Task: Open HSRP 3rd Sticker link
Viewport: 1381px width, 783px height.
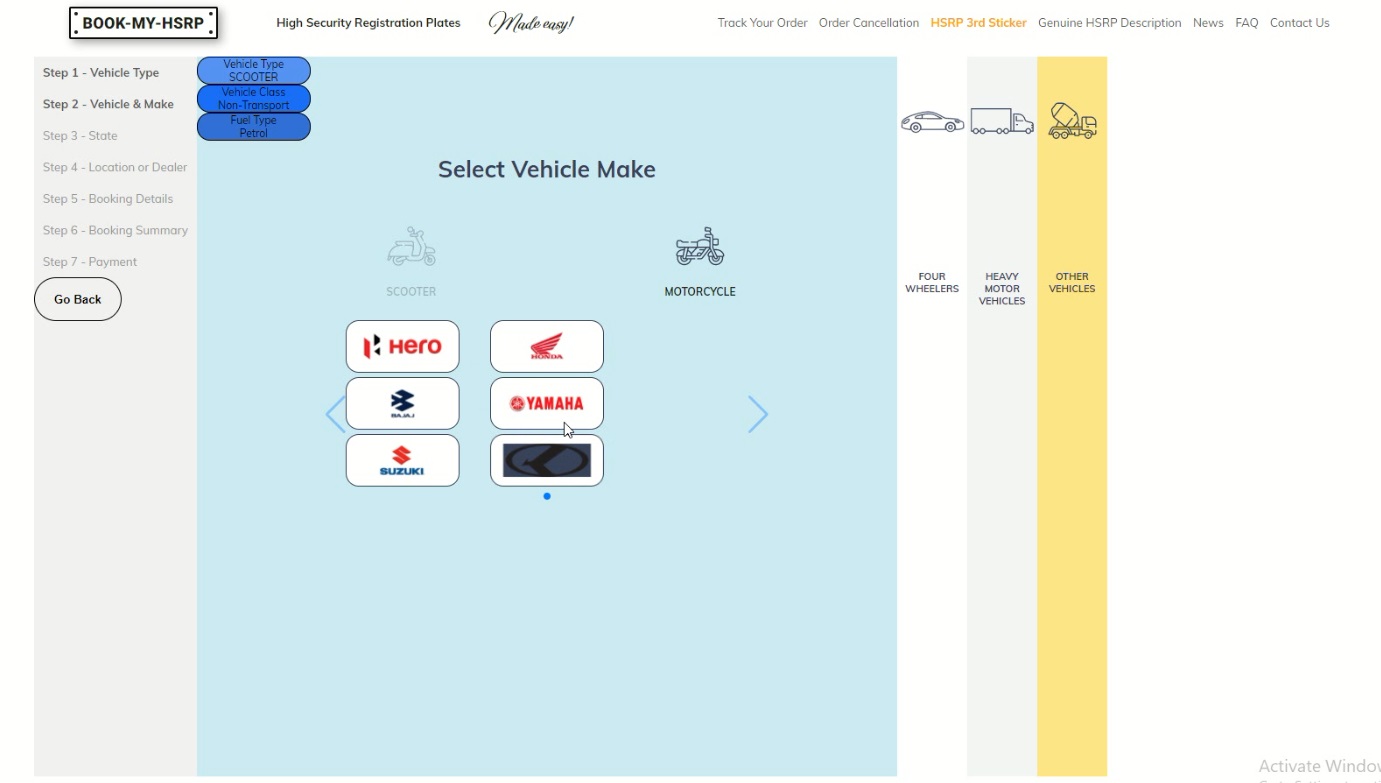Action: (978, 23)
